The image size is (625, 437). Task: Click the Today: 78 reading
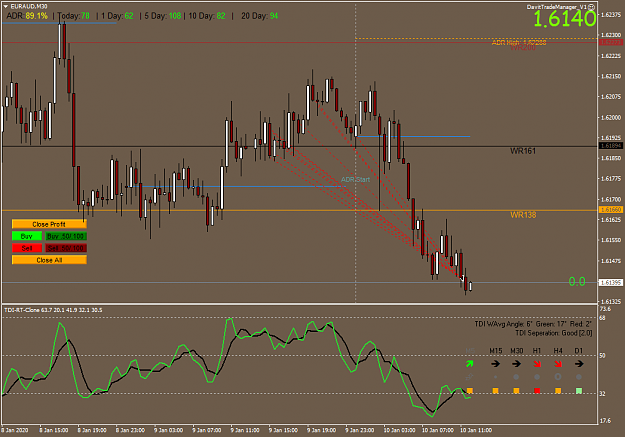pyautogui.click(x=74, y=16)
